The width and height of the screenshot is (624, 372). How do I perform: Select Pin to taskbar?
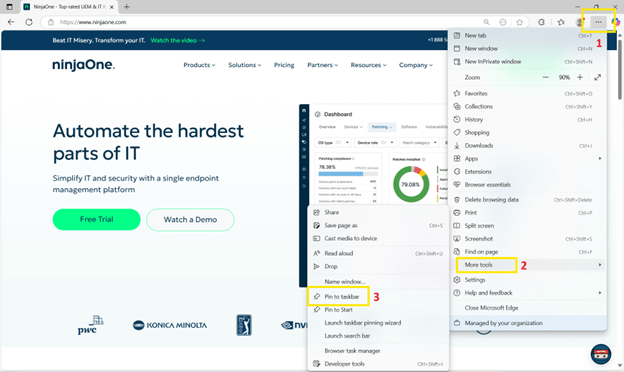pos(378,297)
